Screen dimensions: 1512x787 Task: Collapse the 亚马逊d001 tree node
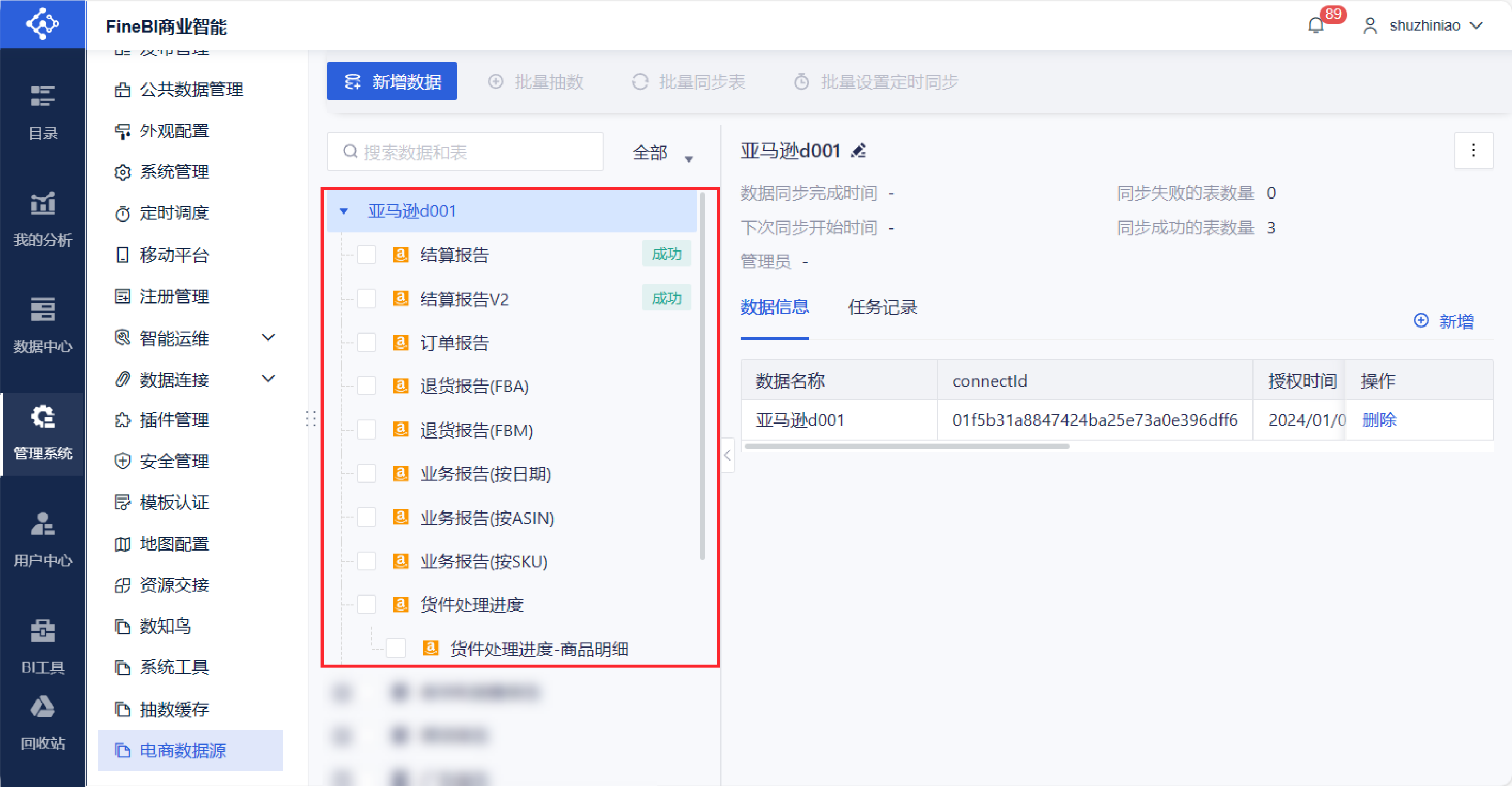point(344,211)
